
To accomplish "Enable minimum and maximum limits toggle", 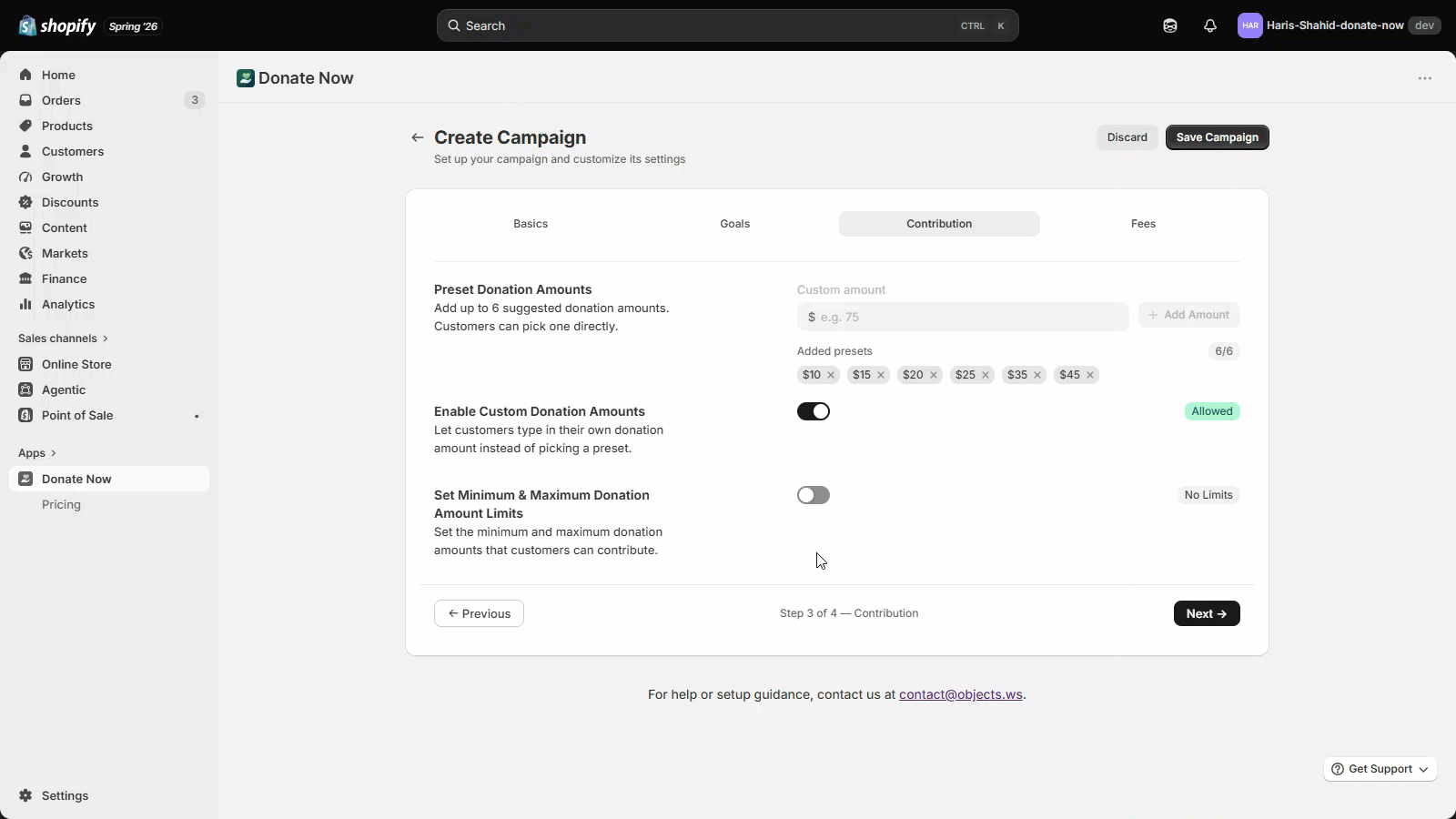I will 814,495.
